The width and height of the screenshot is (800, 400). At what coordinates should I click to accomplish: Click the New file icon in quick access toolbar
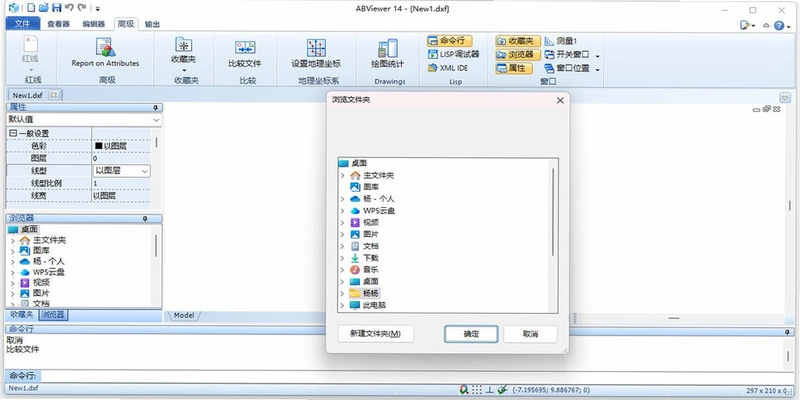coord(31,8)
